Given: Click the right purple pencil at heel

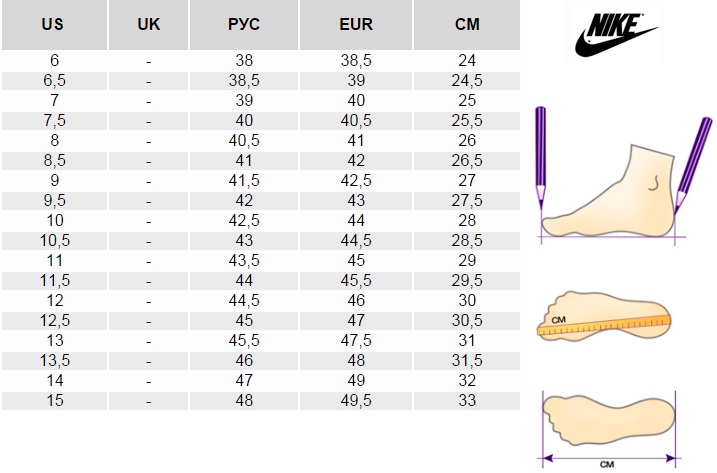Looking at the screenshot, I should coord(693,165).
